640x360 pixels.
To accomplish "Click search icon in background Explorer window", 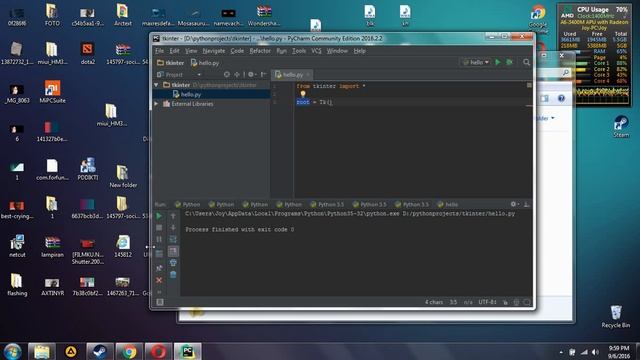I will pos(565,73).
